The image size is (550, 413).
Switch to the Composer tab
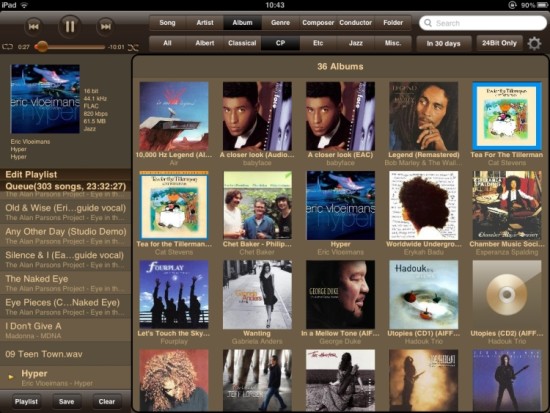pos(318,23)
